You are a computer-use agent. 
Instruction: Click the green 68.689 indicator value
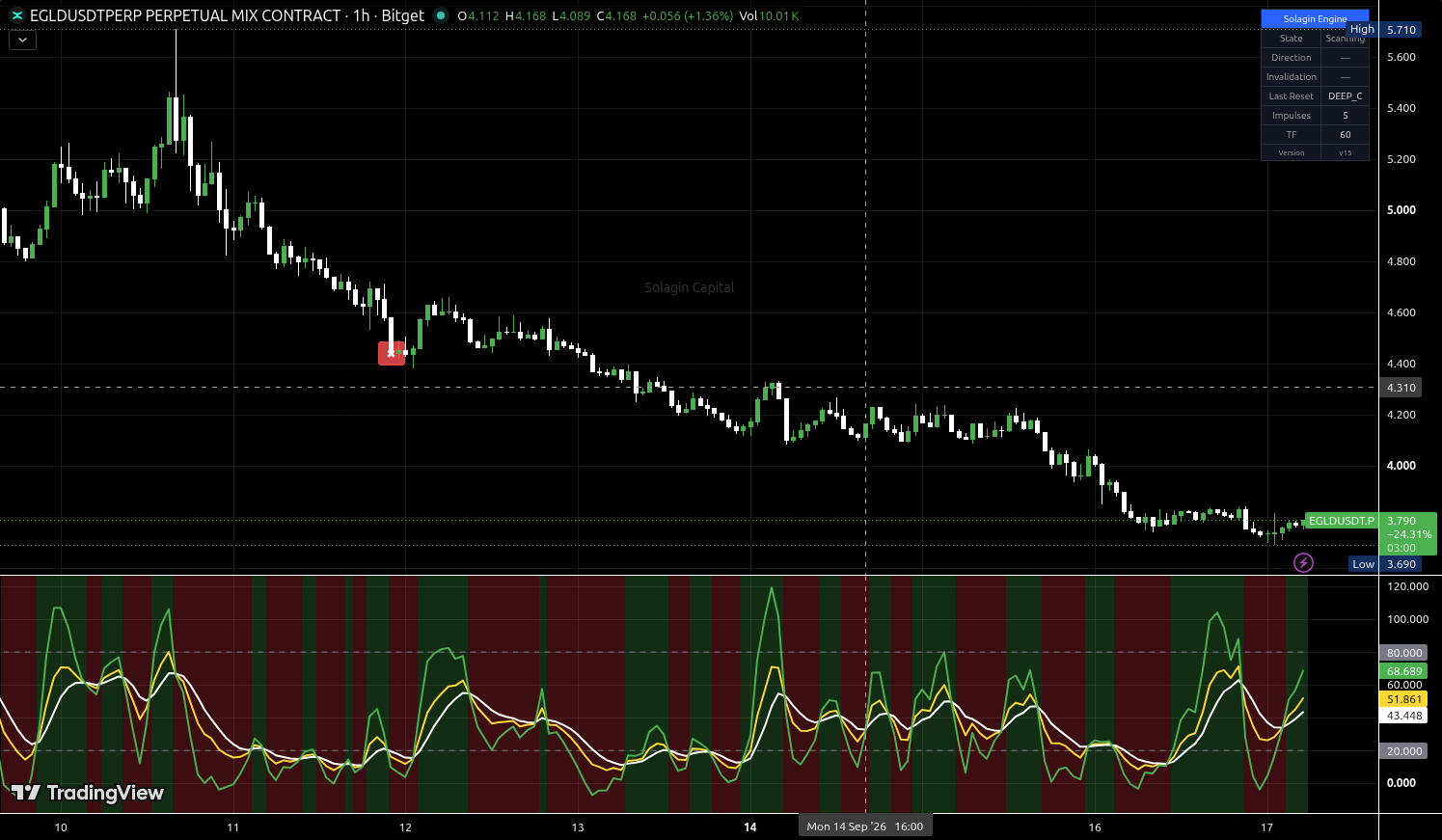(x=1404, y=671)
